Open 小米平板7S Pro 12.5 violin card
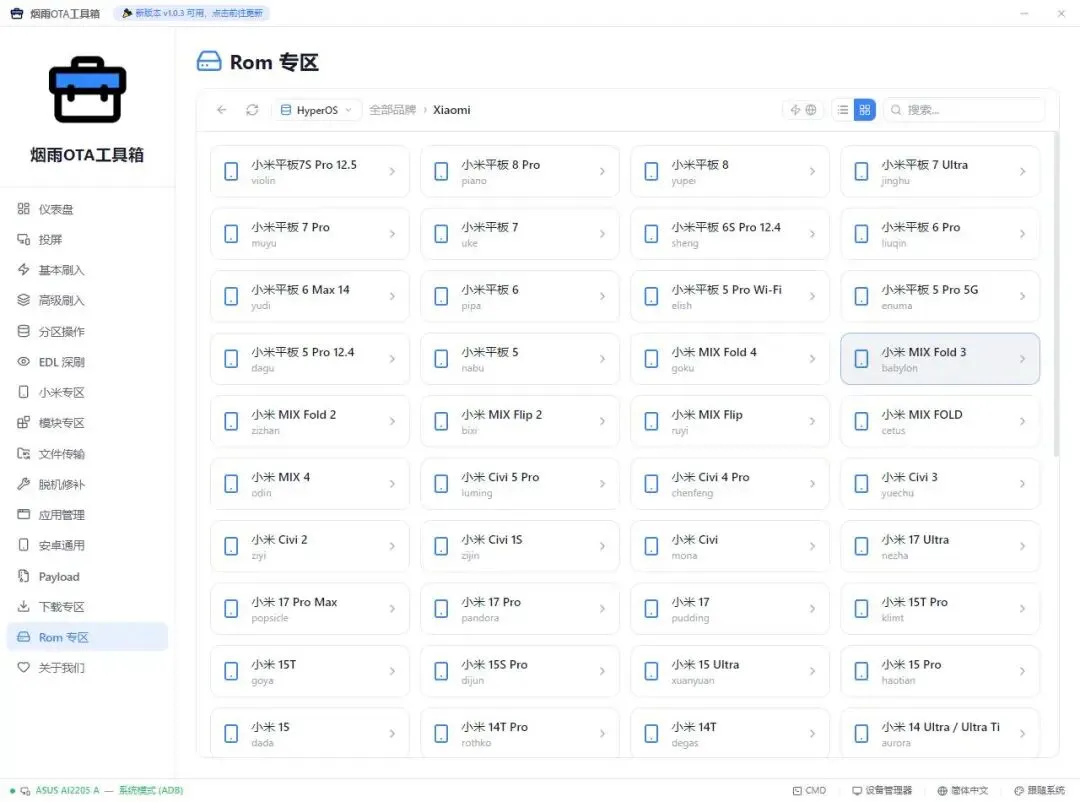This screenshot has height=802, width=1080. point(310,172)
